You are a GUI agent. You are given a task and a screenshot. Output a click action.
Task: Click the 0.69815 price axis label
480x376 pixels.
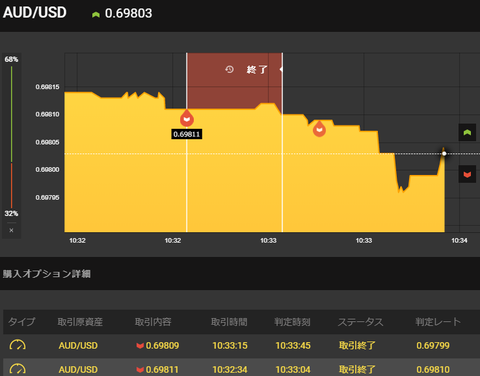pyautogui.click(x=47, y=87)
